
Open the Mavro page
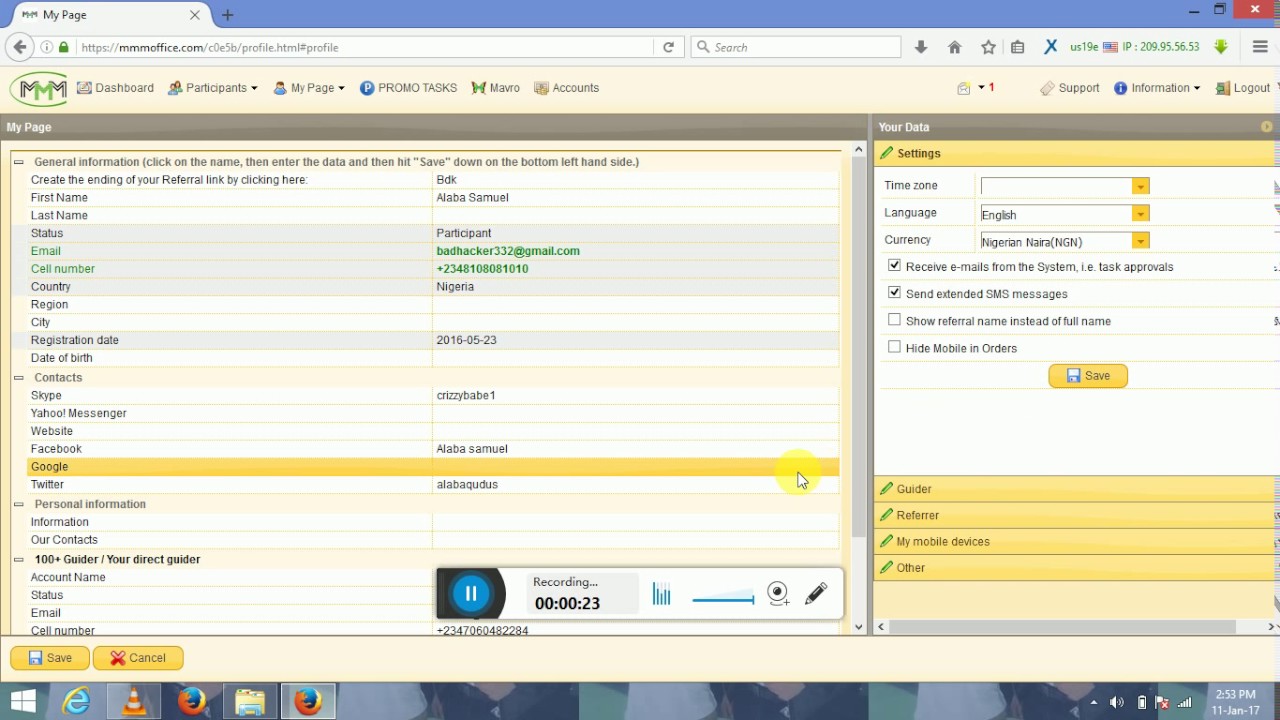(496, 88)
